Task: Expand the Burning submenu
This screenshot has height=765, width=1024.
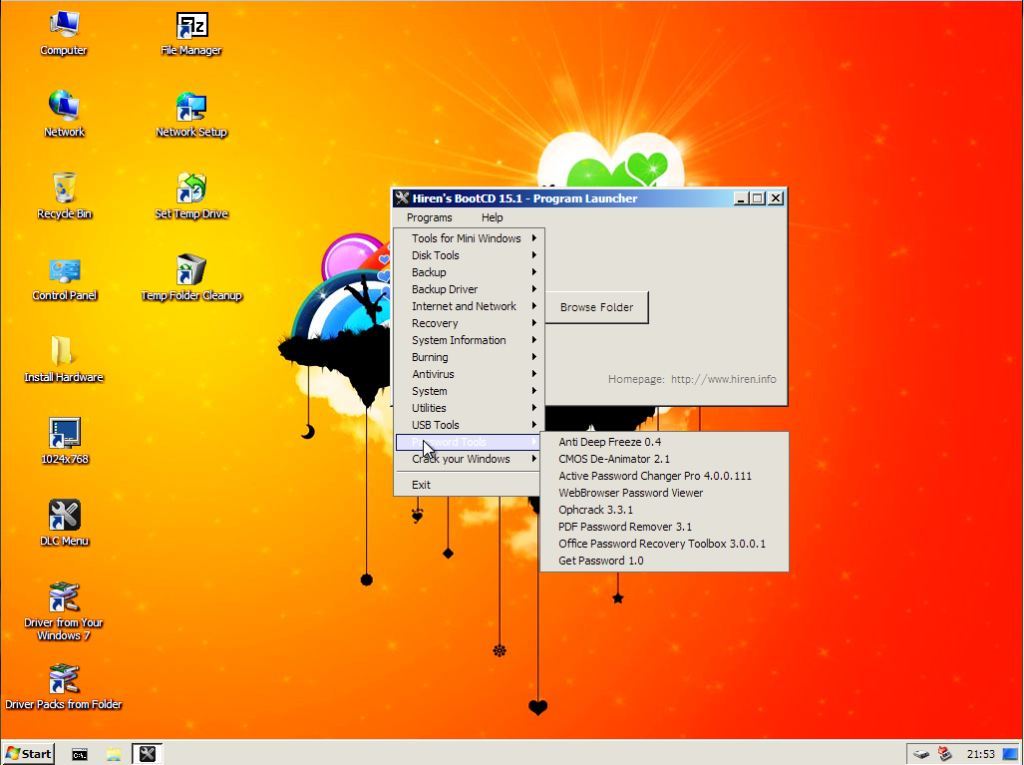Action: [469, 357]
